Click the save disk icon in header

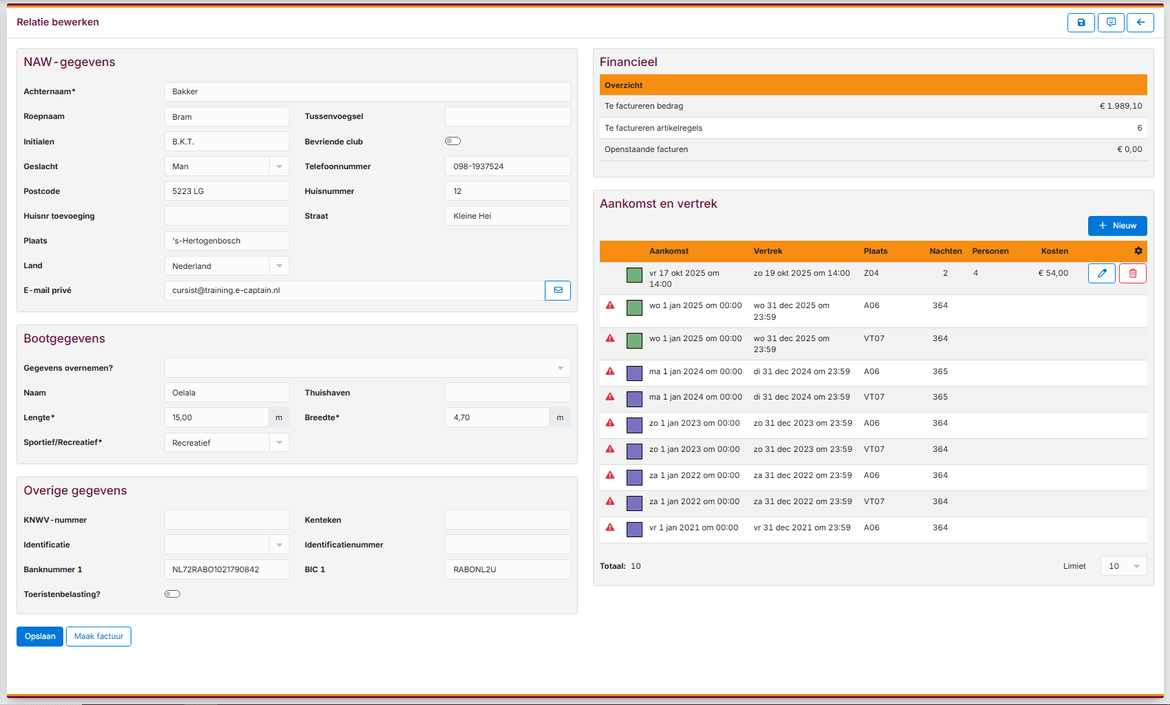pos(1081,23)
